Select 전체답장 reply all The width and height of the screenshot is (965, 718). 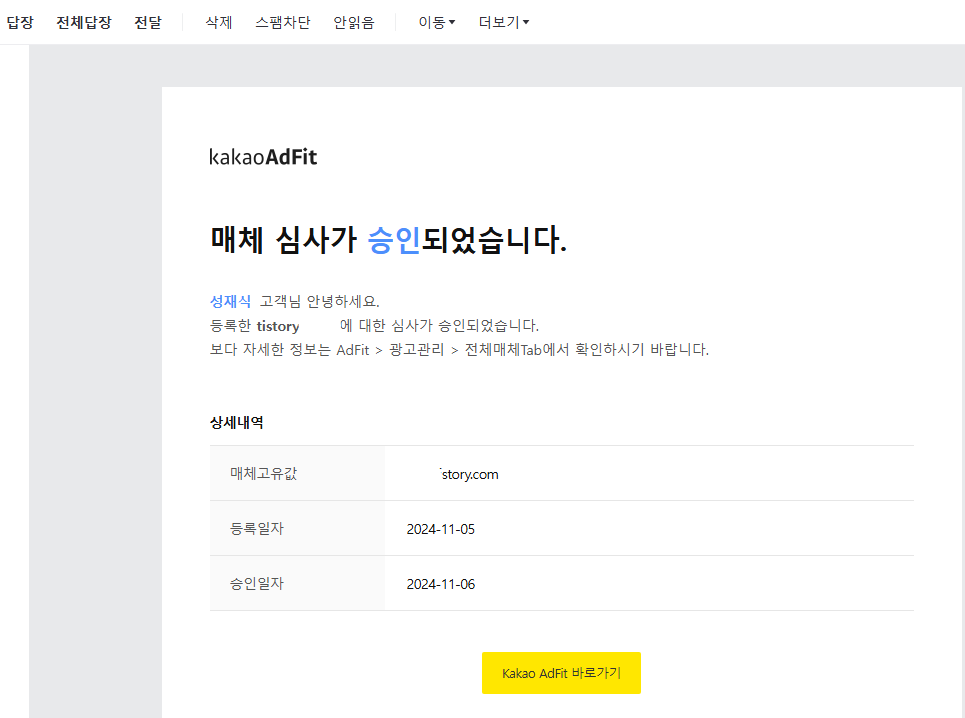pos(84,23)
